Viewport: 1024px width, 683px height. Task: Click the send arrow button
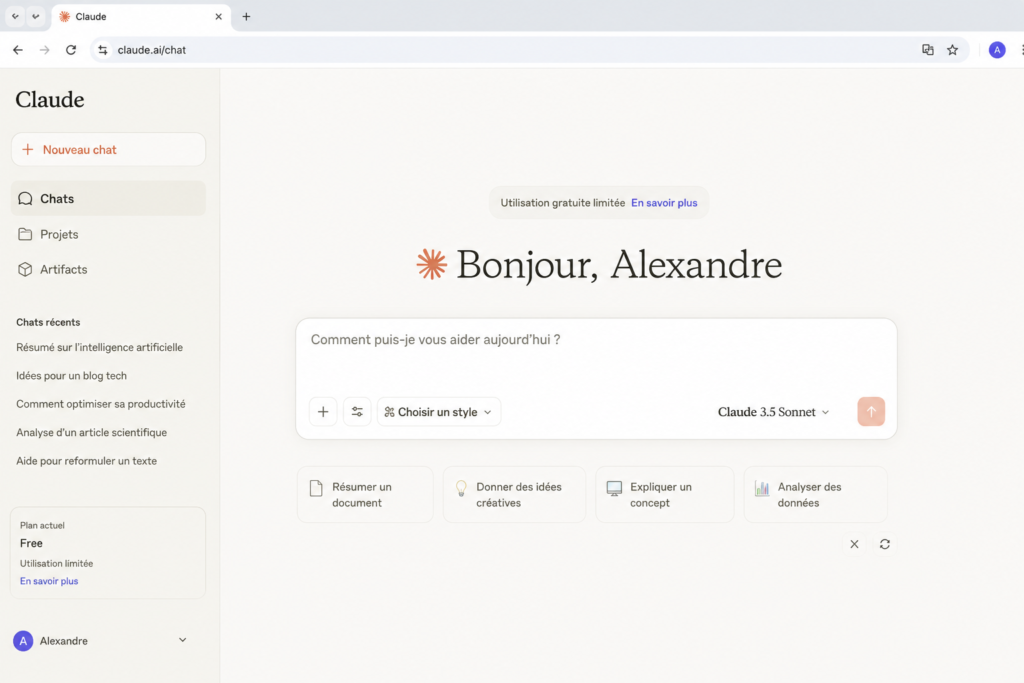[x=871, y=411]
